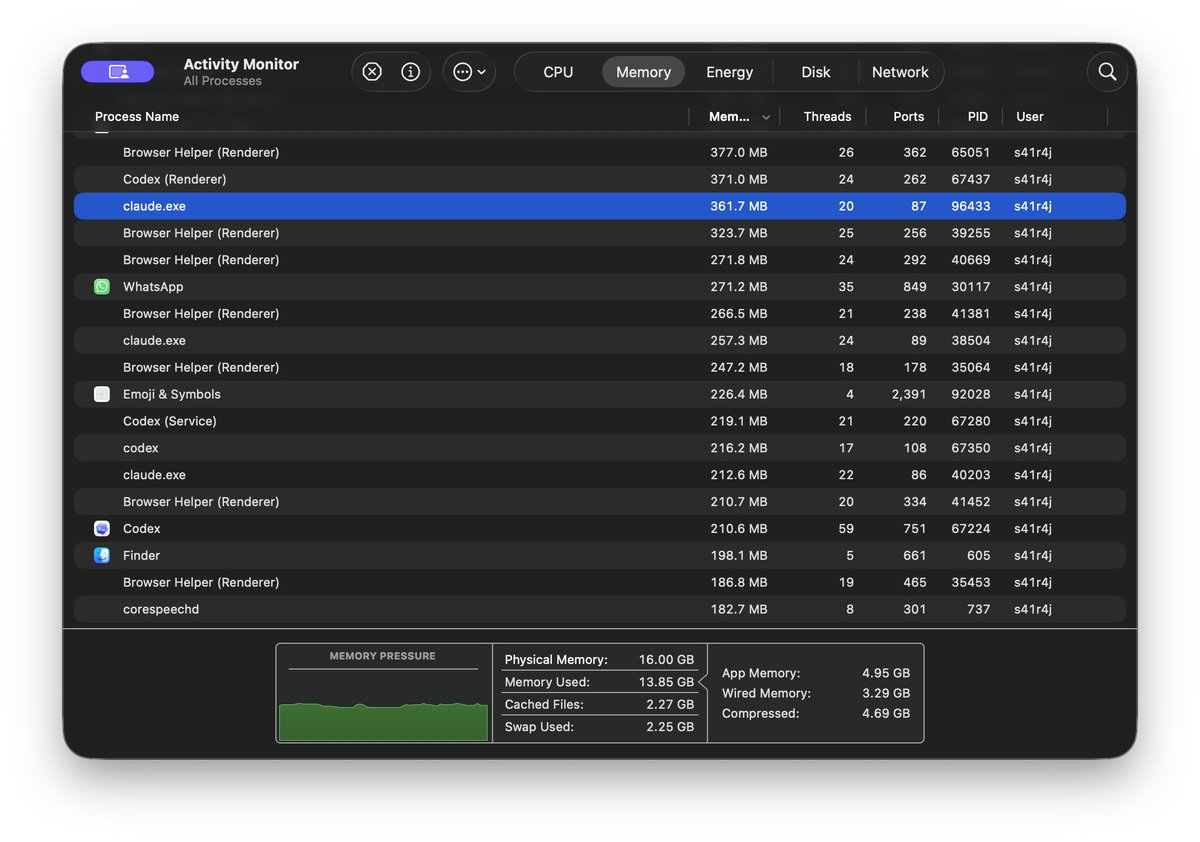Viewport: 1200px width, 842px height.
Task: Select Browser Helper (Renderer) row using 377.0 MB
Action: [600, 153]
